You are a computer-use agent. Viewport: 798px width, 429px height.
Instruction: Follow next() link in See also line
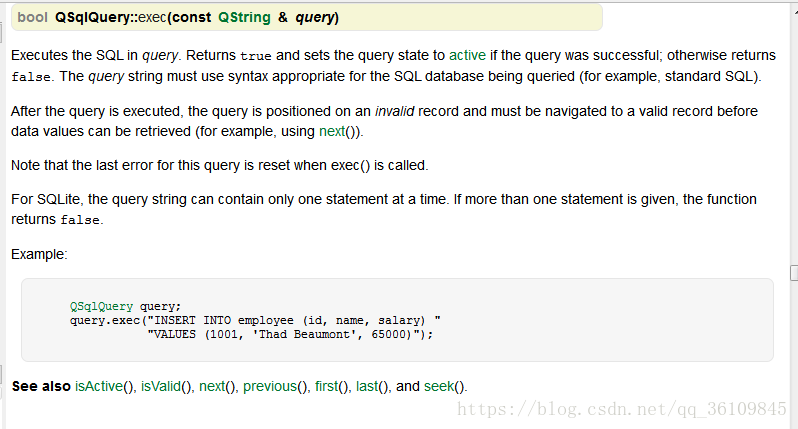point(212,386)
